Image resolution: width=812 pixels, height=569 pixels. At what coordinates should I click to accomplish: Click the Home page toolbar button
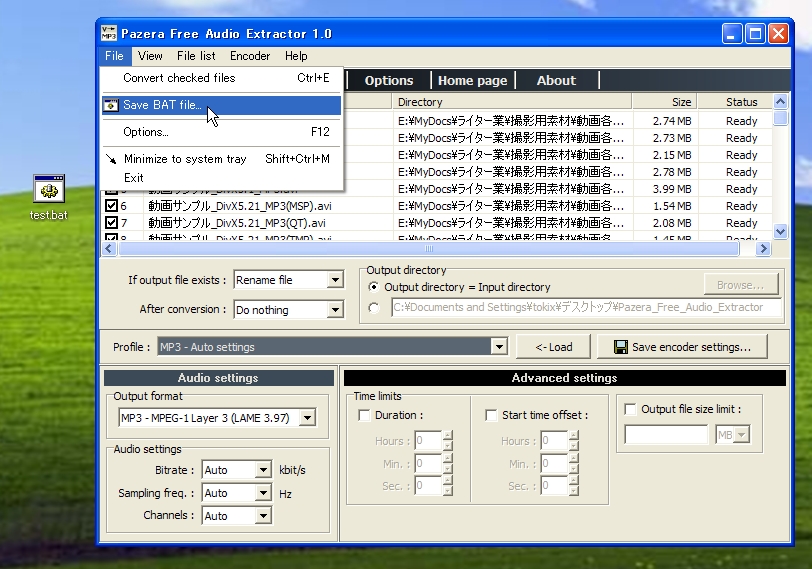473,81
